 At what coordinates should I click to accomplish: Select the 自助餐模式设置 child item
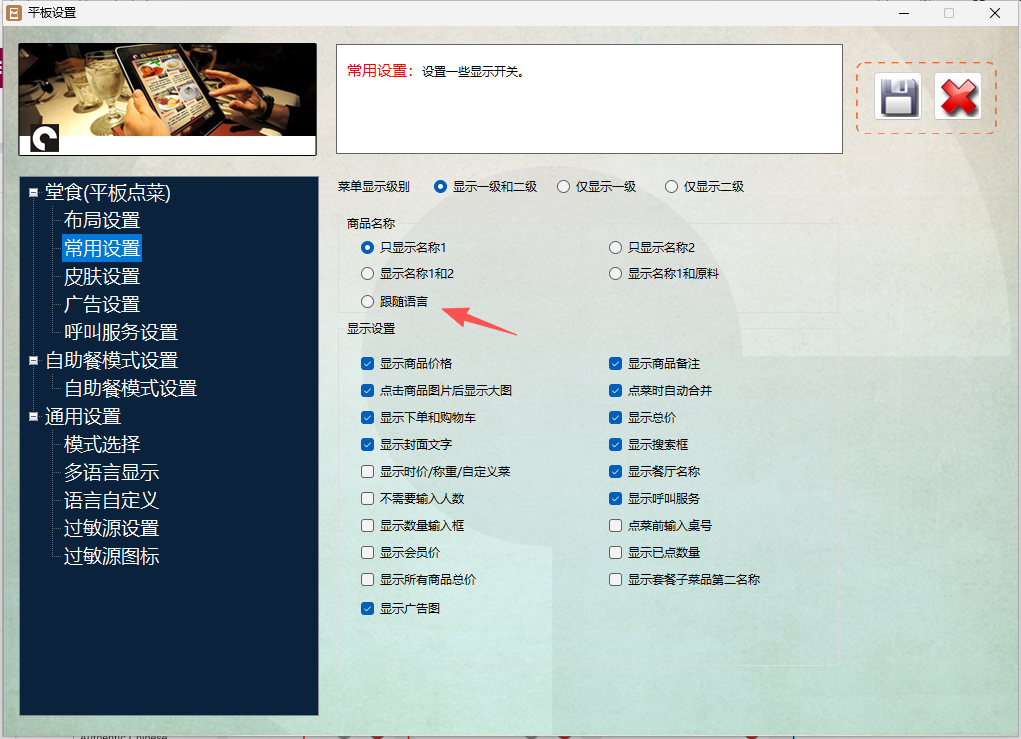130,388
